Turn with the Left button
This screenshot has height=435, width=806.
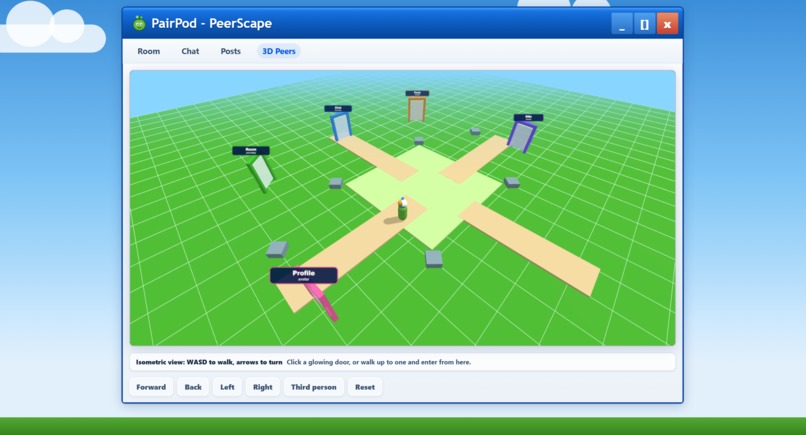pos(227,387)
